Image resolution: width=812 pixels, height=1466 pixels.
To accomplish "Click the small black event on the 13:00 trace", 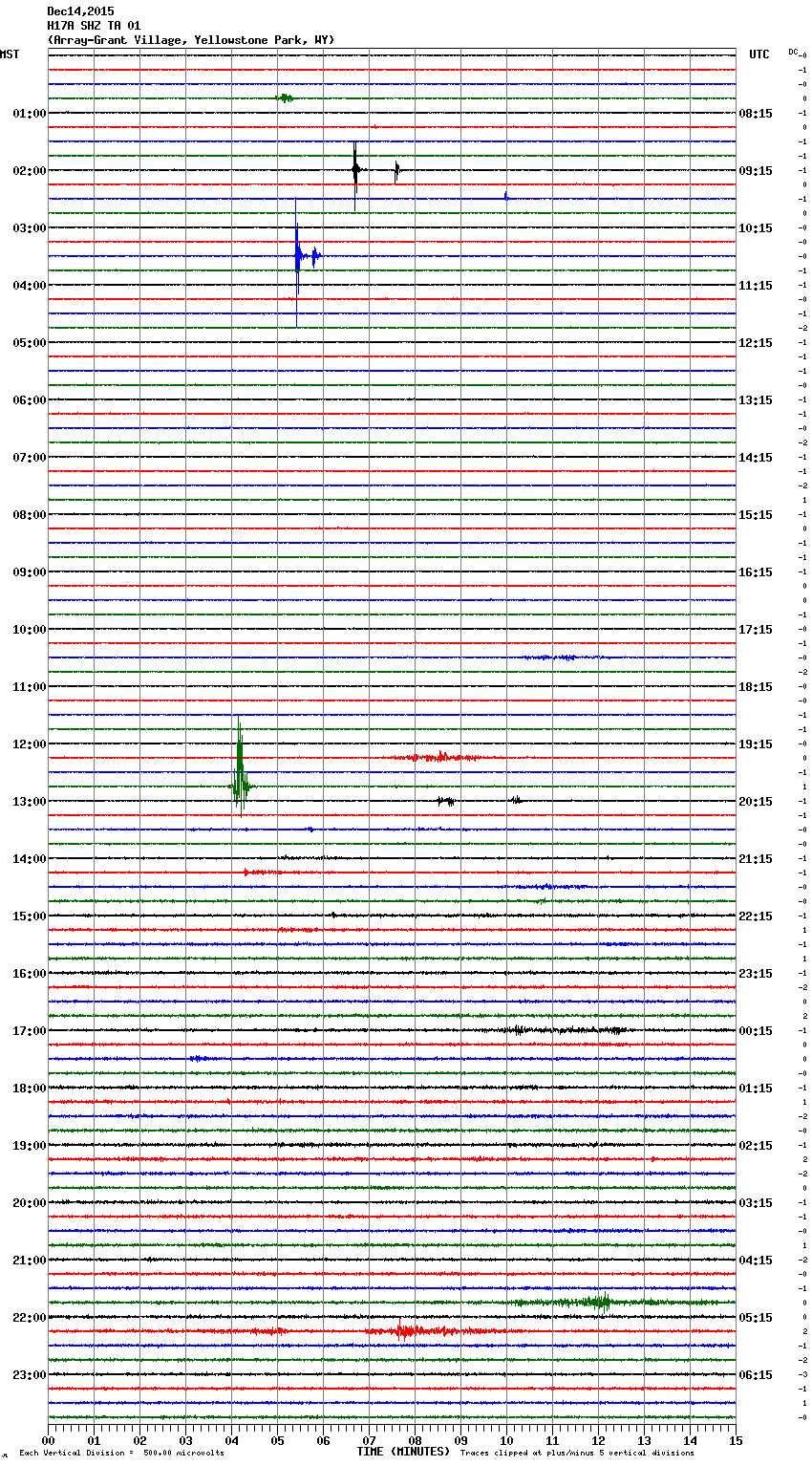I will 445,801.
